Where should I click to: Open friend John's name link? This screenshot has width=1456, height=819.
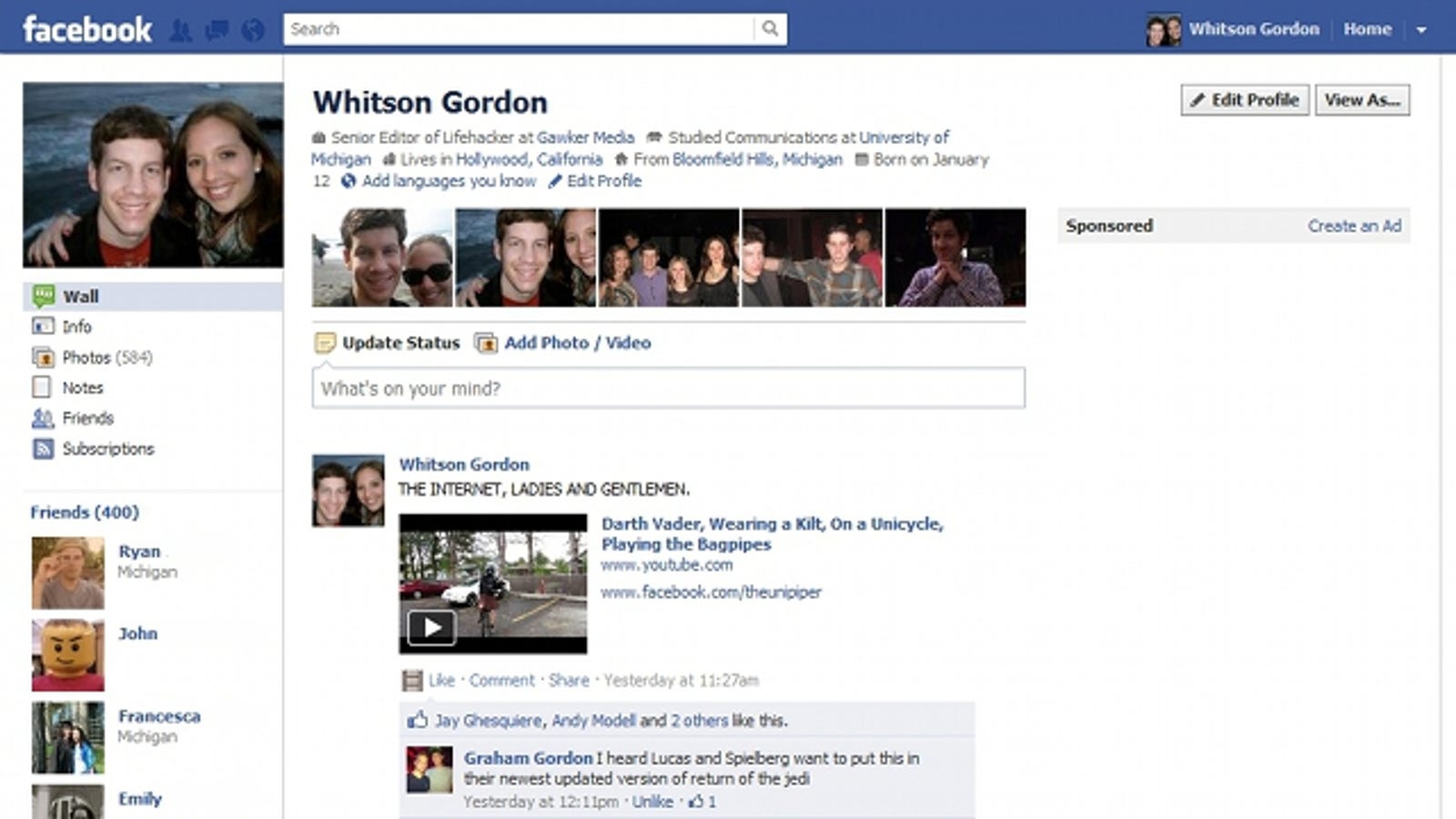point(137,633)
